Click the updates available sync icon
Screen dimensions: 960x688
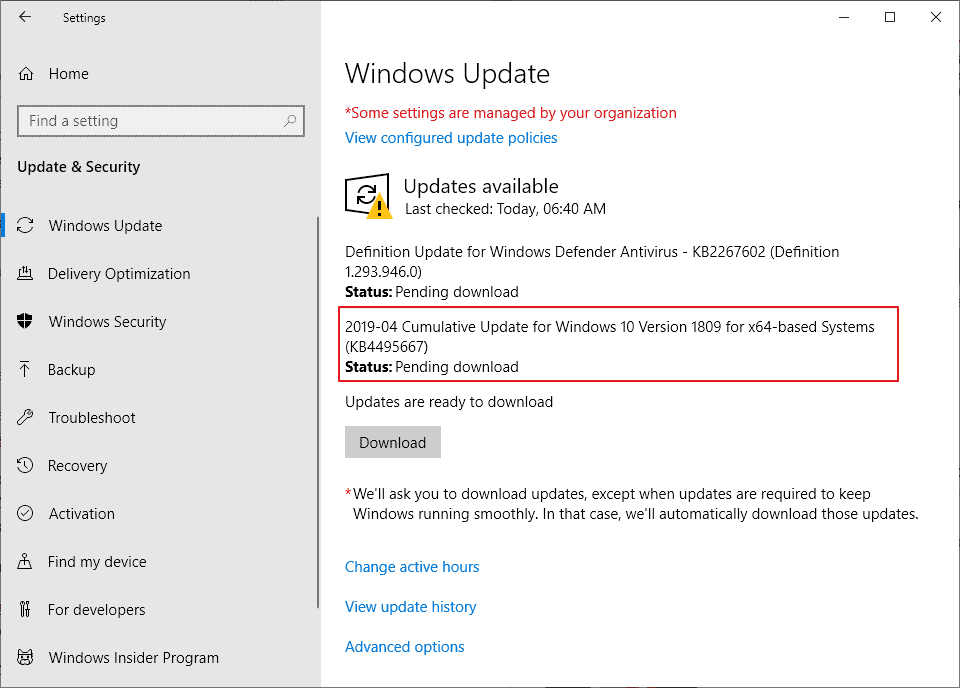click(x=368, y=195)
